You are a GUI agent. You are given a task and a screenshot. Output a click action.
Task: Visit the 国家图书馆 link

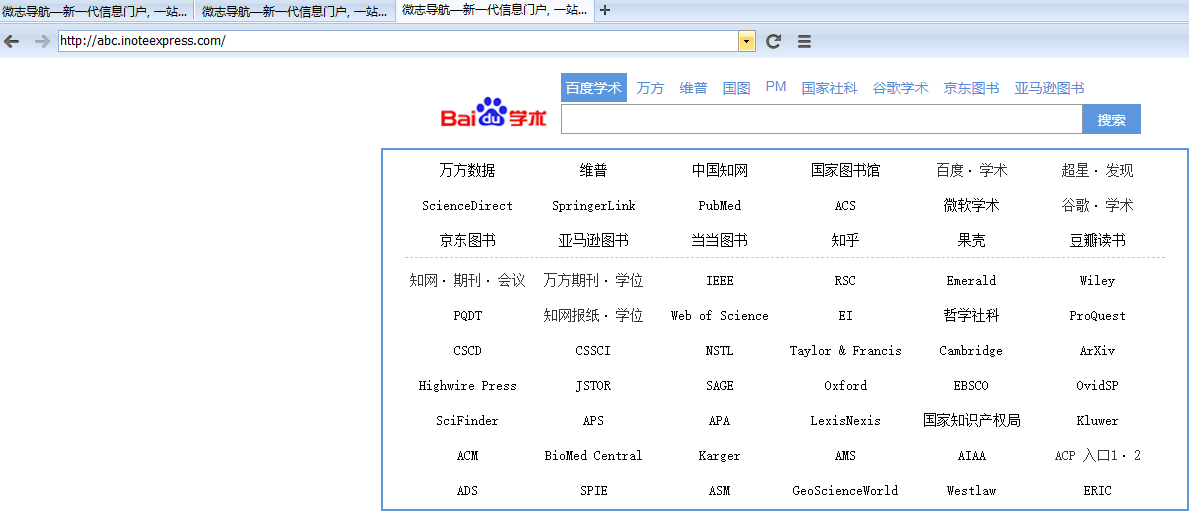point(845,171)
